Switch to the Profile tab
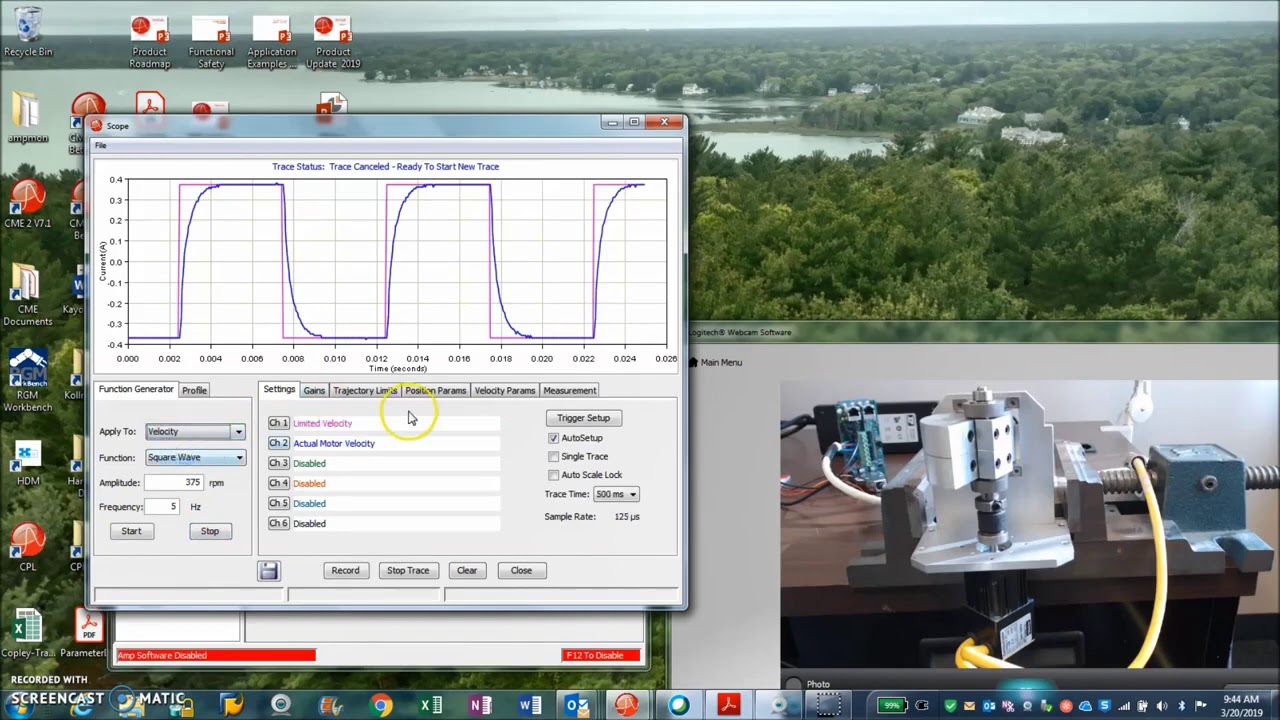This screenshot has width=1280, height=720. tap(194, 390)
